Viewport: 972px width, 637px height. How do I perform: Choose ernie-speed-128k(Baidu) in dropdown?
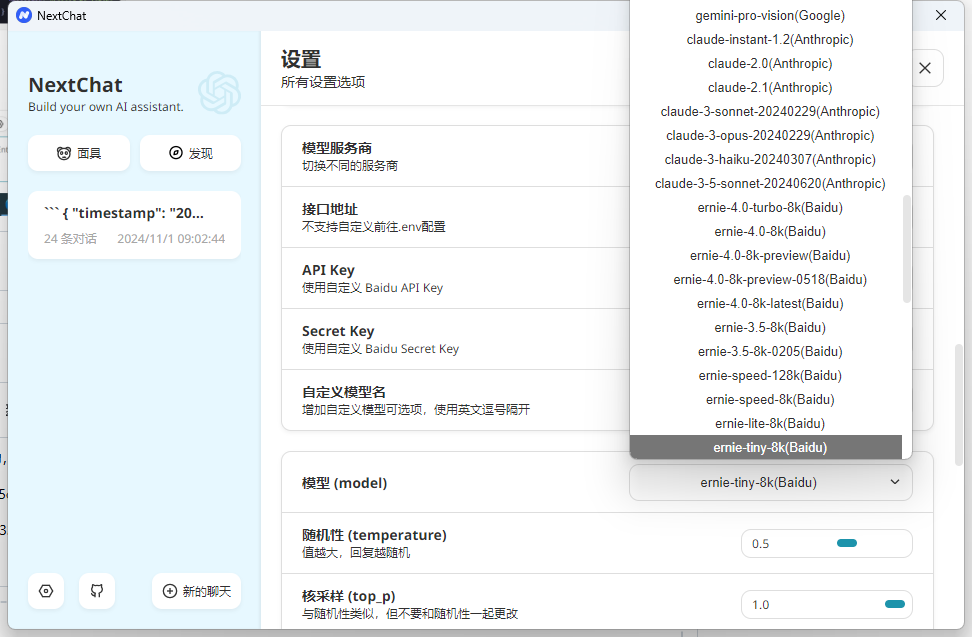click(x=770, y=375)
